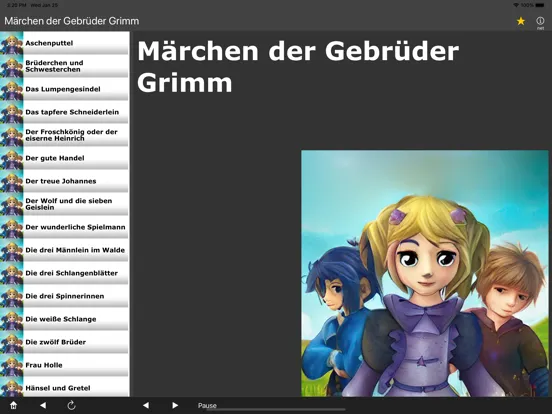The height and width of the screenshot is (414, 552).
Task: Check the battery indicator in the status bar
Action: [x=540, y=5]
